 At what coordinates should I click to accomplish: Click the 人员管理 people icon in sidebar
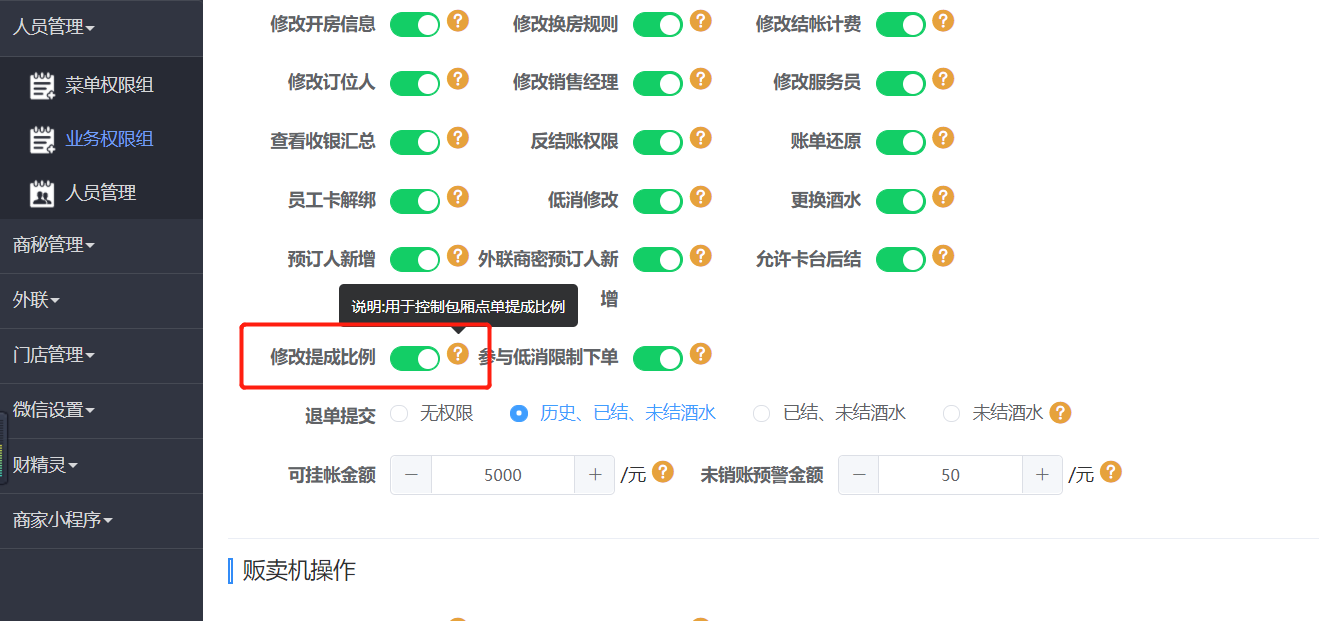[x=41, y=193]
